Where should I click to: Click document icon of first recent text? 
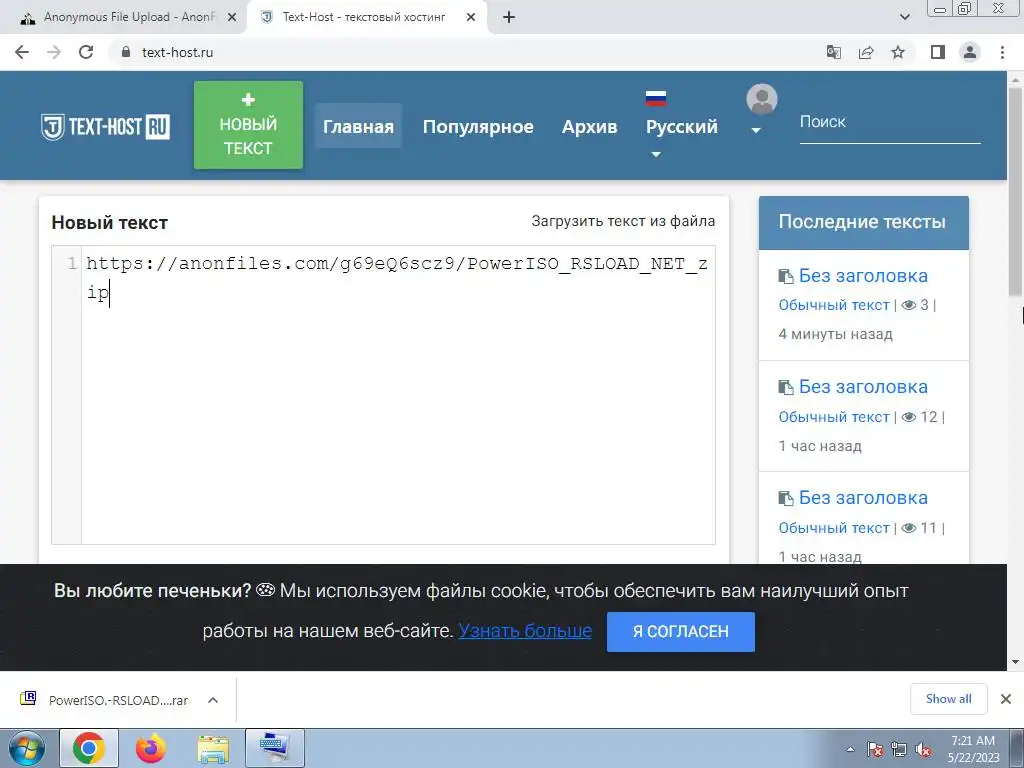click(786, 276)
